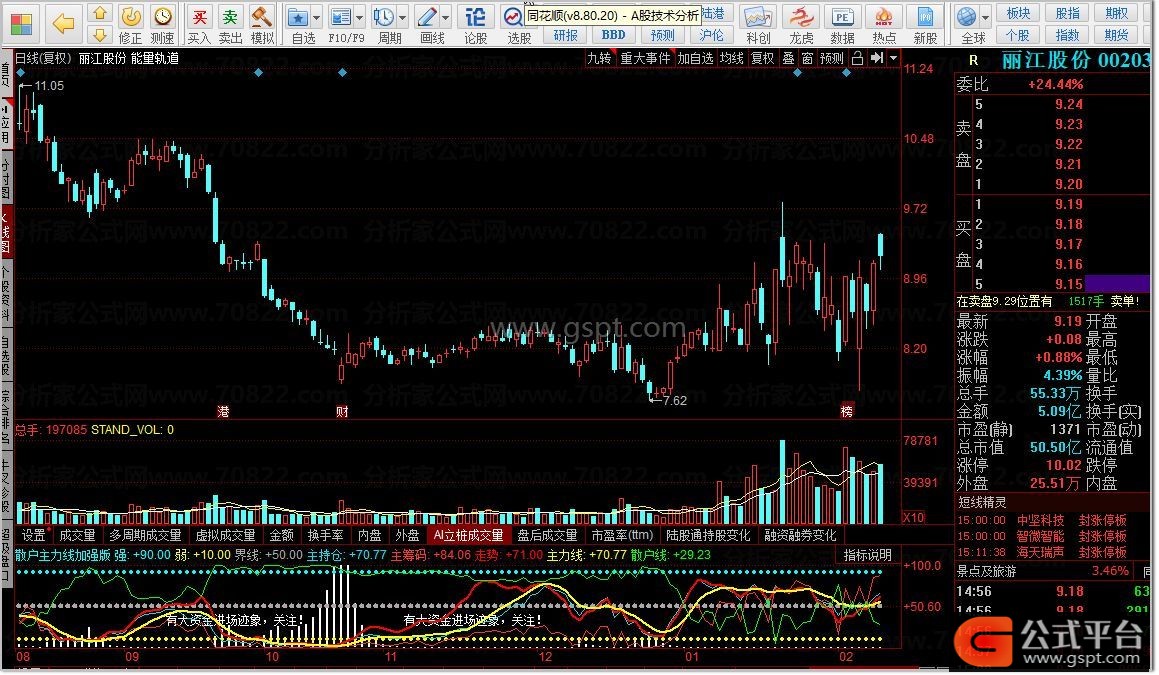1159x675 pixels.
Task: Click the 加自选 add-to-watchlist button
Action: pyautogui.click(x=696, y=58)
